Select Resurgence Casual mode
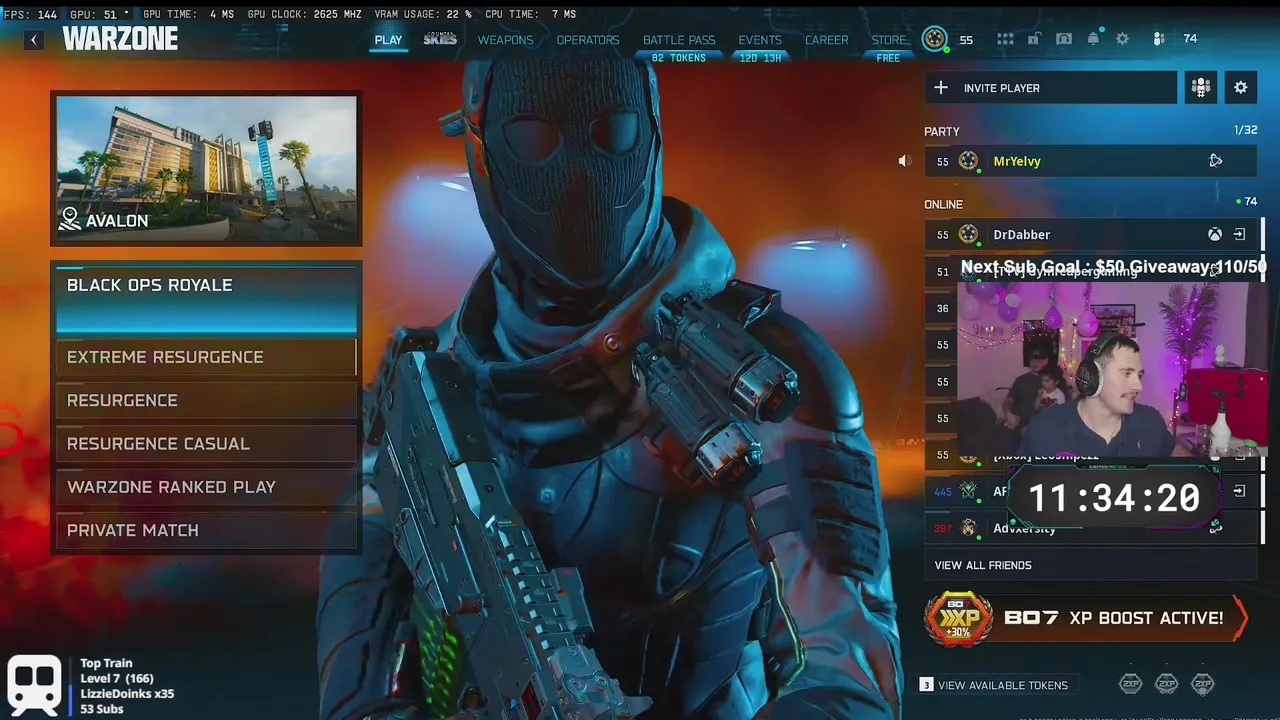 point(206,444)
